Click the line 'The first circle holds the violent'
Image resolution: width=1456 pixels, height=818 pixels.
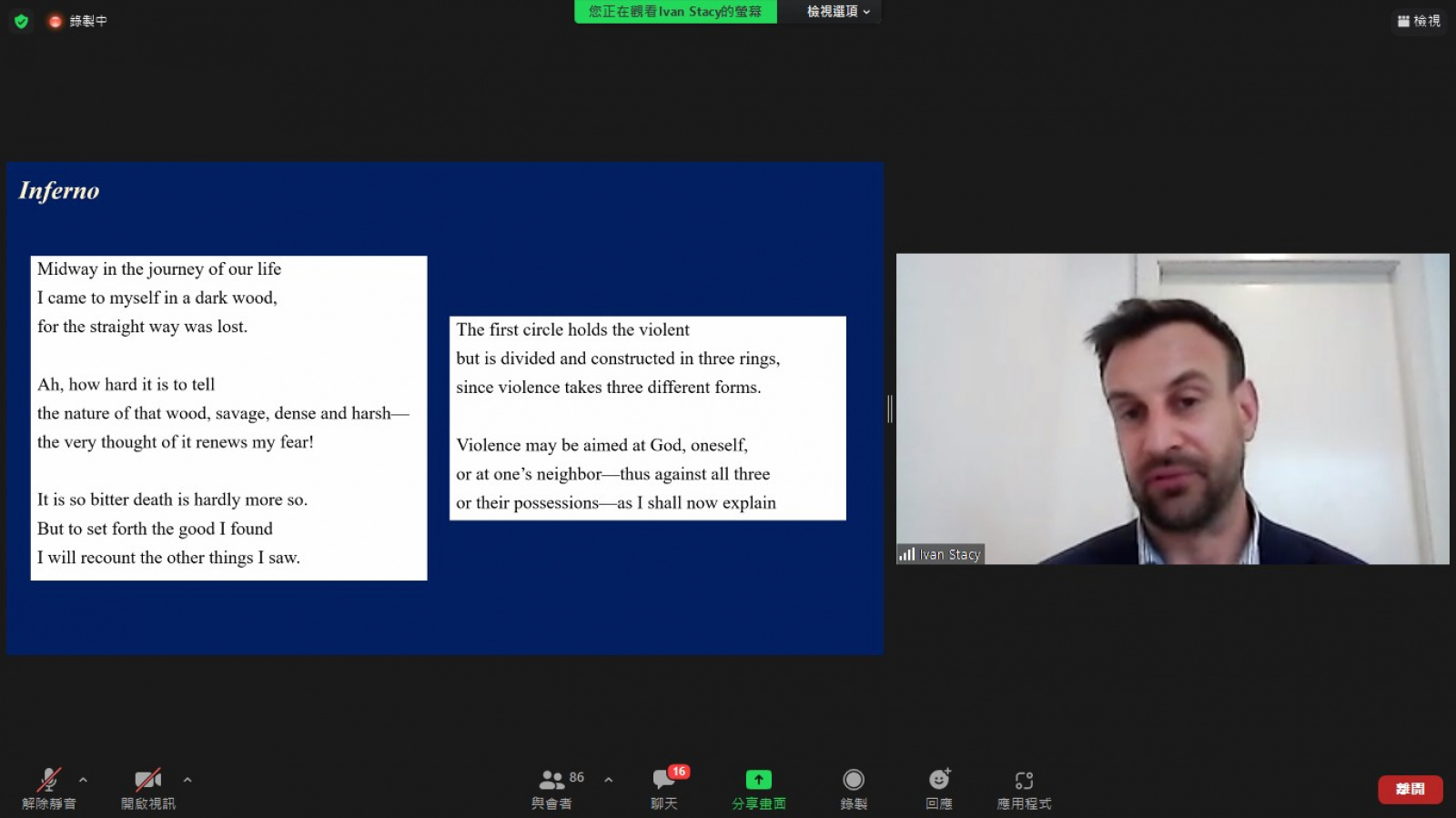click(x=572, y=329)
